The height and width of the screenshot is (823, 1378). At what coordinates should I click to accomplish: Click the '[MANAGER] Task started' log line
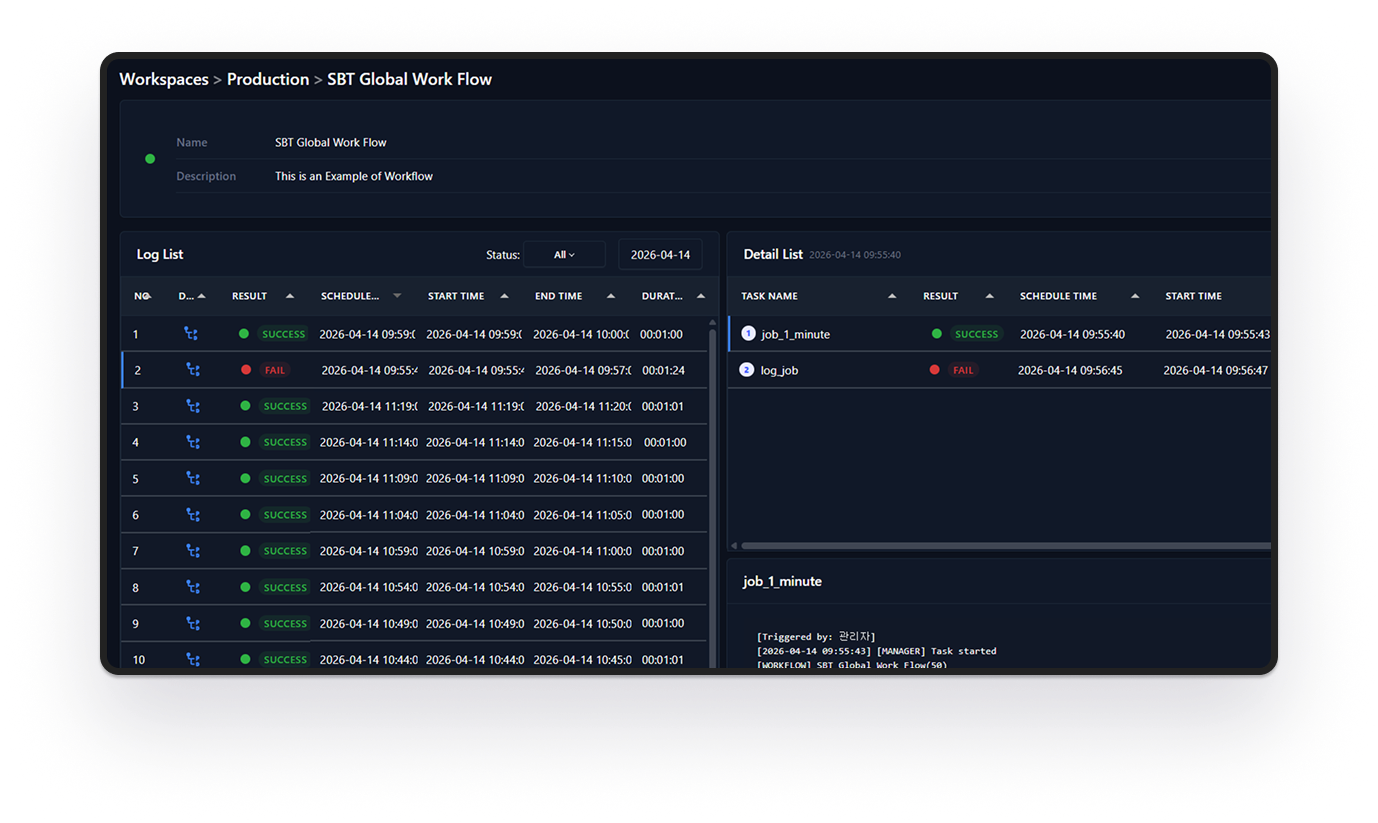point(877,651)
